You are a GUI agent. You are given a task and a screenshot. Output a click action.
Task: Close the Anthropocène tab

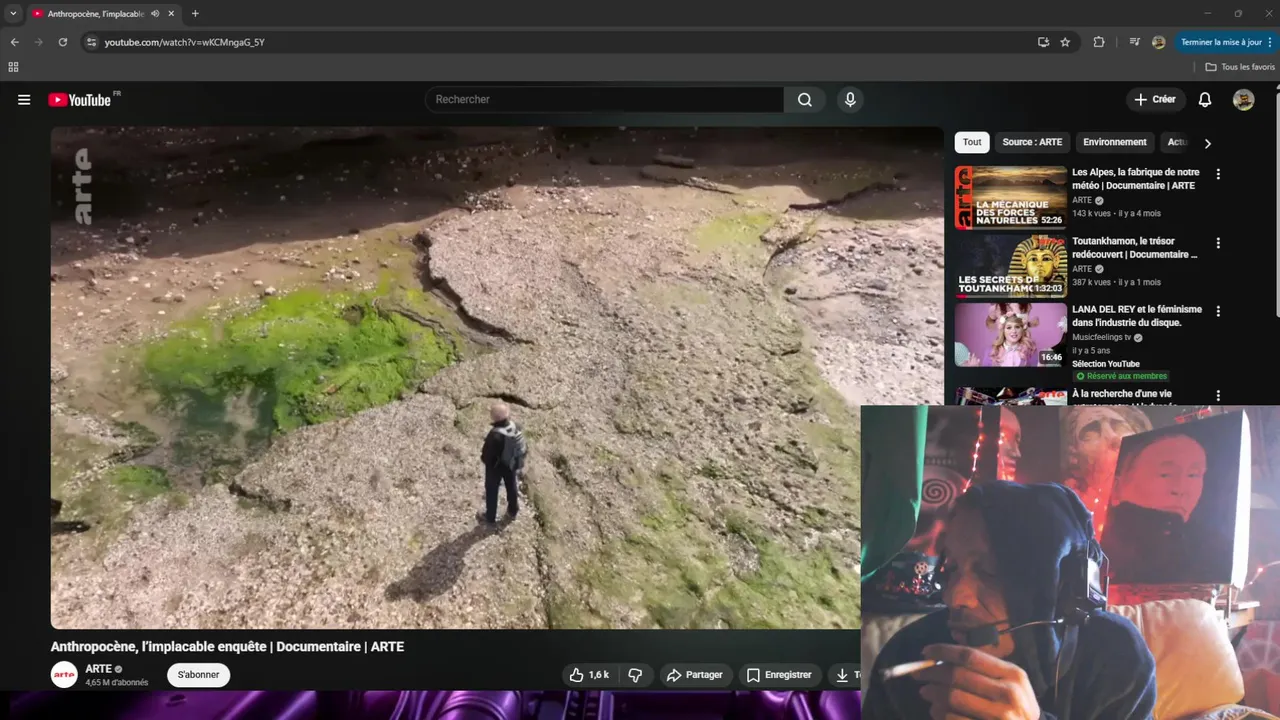pyautogui.click(x=171, y=14)
